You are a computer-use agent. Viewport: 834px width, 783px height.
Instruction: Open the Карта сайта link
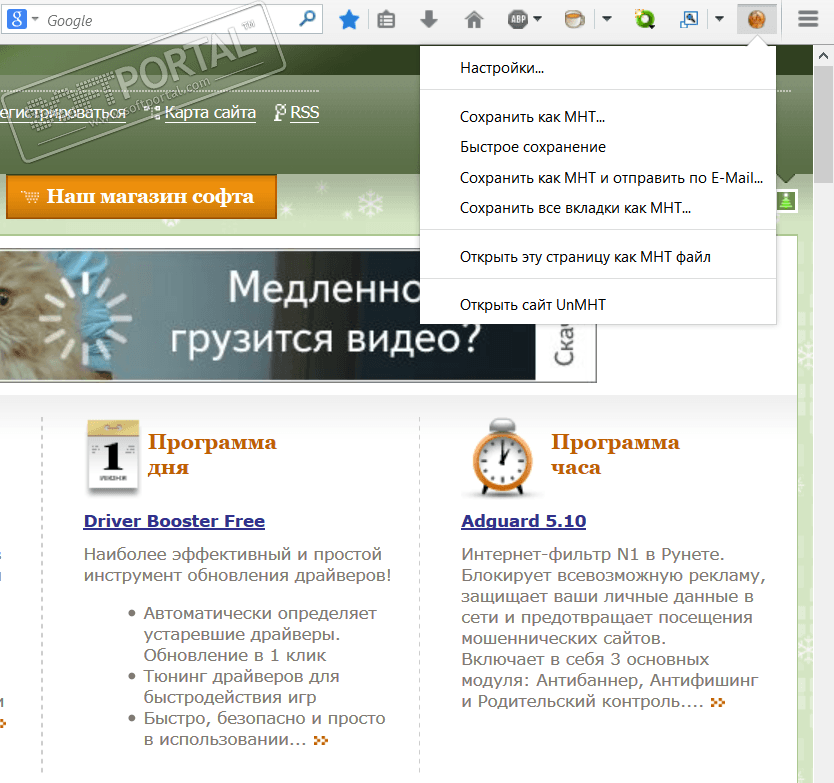[210, 113]
